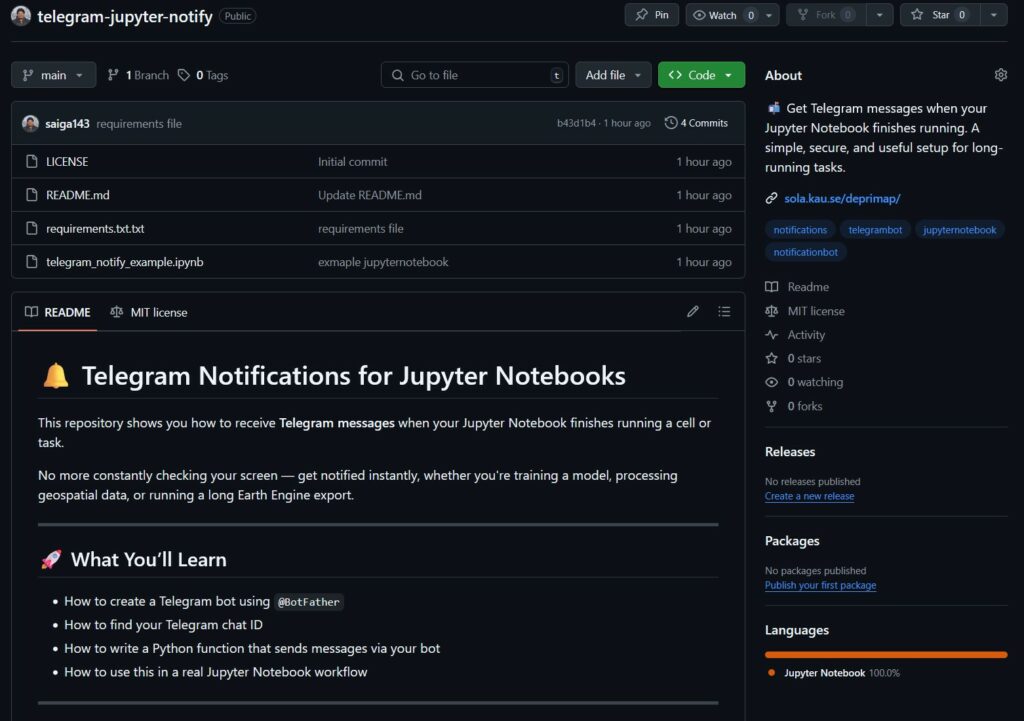Select the notifications topic tag
Viewport: 1024px width, 721px height.
800,230
